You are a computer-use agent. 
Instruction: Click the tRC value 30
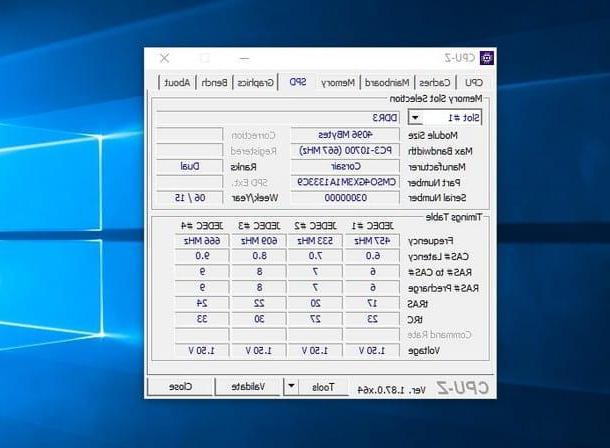click(259, 319)
